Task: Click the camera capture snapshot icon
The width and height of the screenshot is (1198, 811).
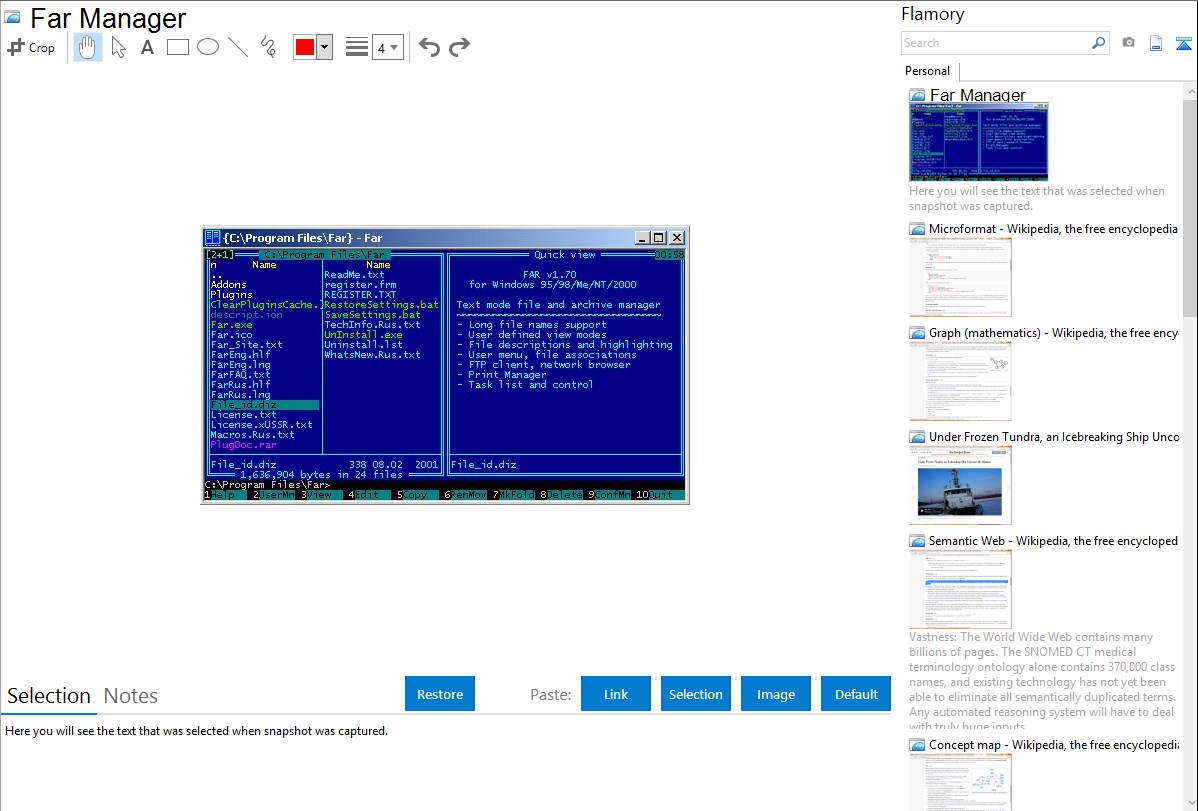Action: coord(1128,43)
